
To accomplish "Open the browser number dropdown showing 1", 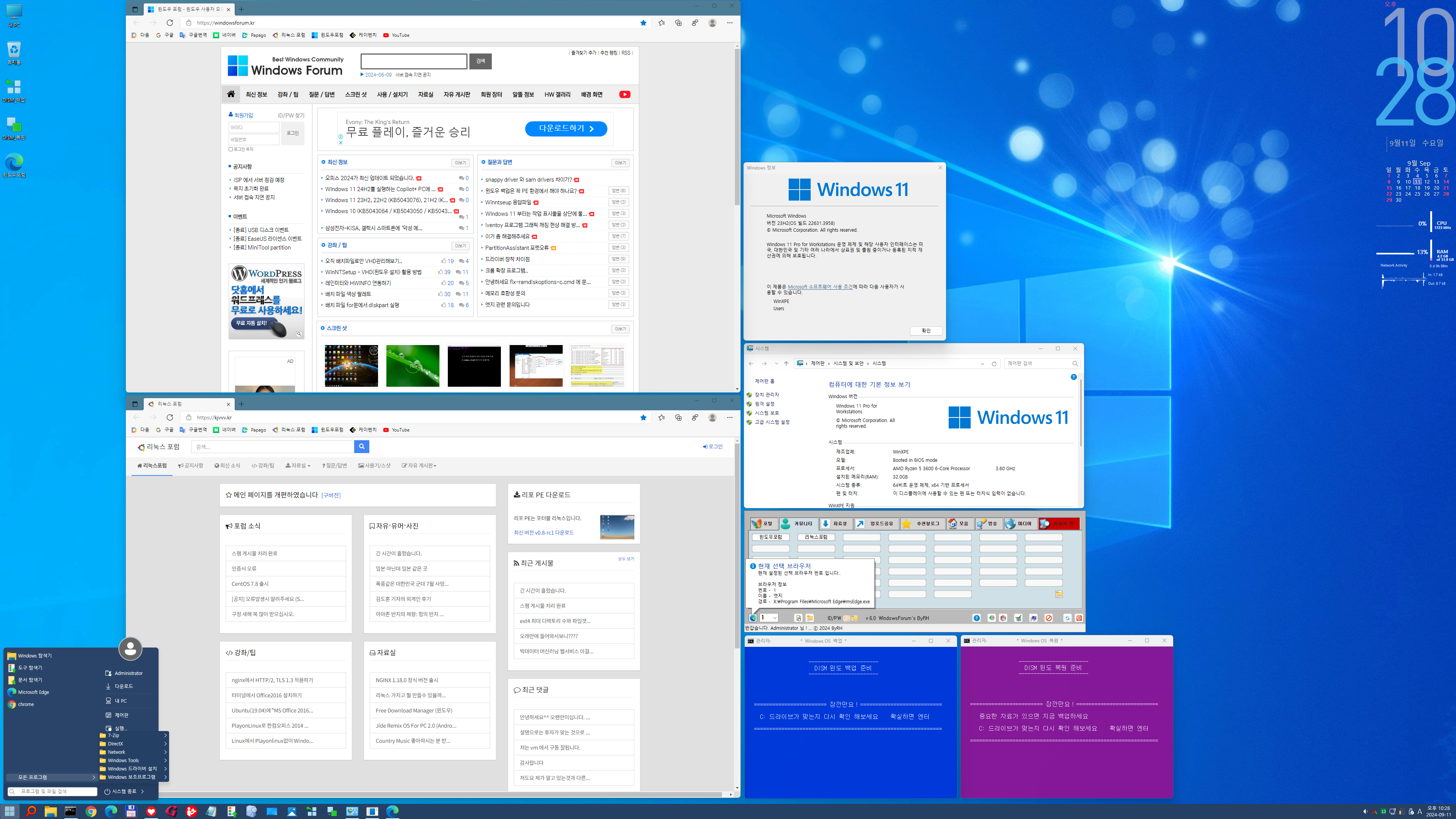I will 769,618.
